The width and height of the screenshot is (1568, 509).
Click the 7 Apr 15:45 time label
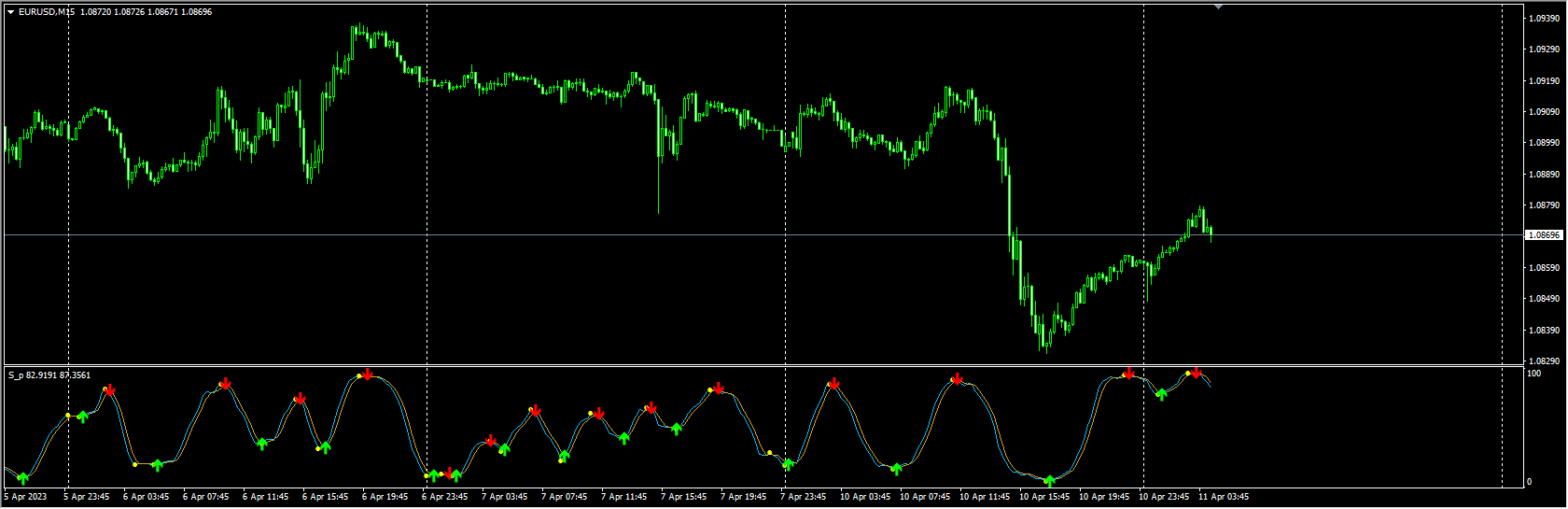[x=683, y=497]
